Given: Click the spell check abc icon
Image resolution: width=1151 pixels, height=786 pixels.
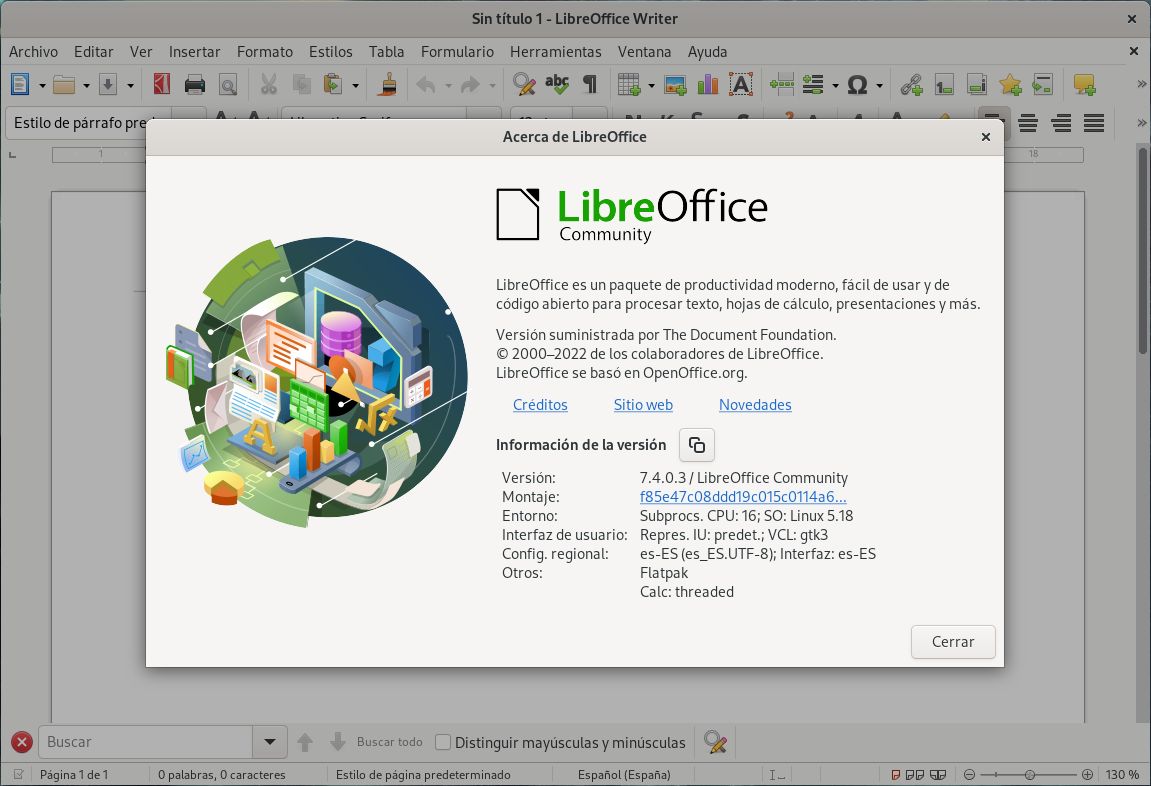Looking at the screenshot, I should pyautogui.click(x=557, y=85).
